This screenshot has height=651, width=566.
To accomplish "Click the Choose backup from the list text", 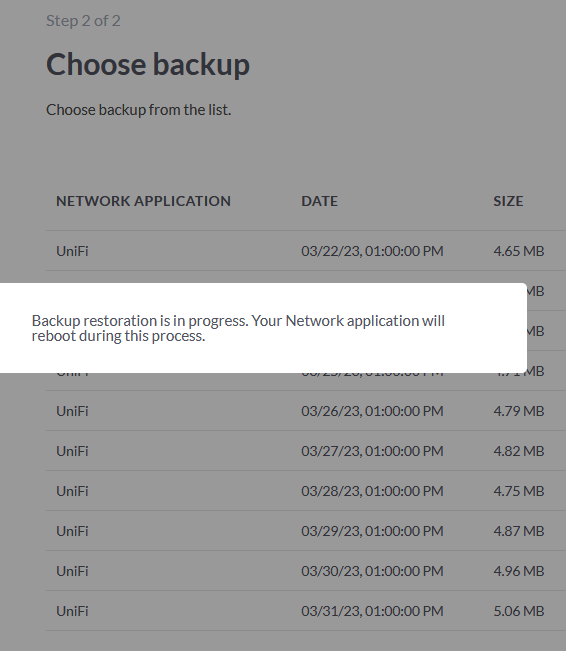I will point(138,110).
